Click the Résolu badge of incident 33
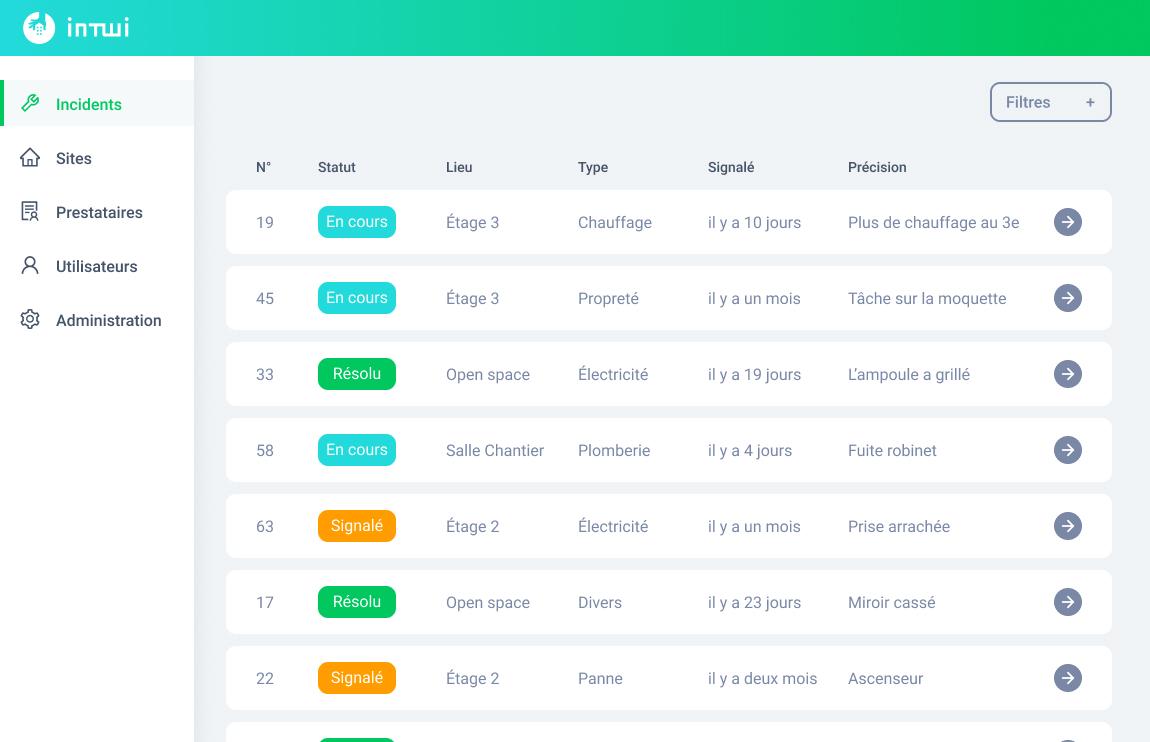 point(356,374)
